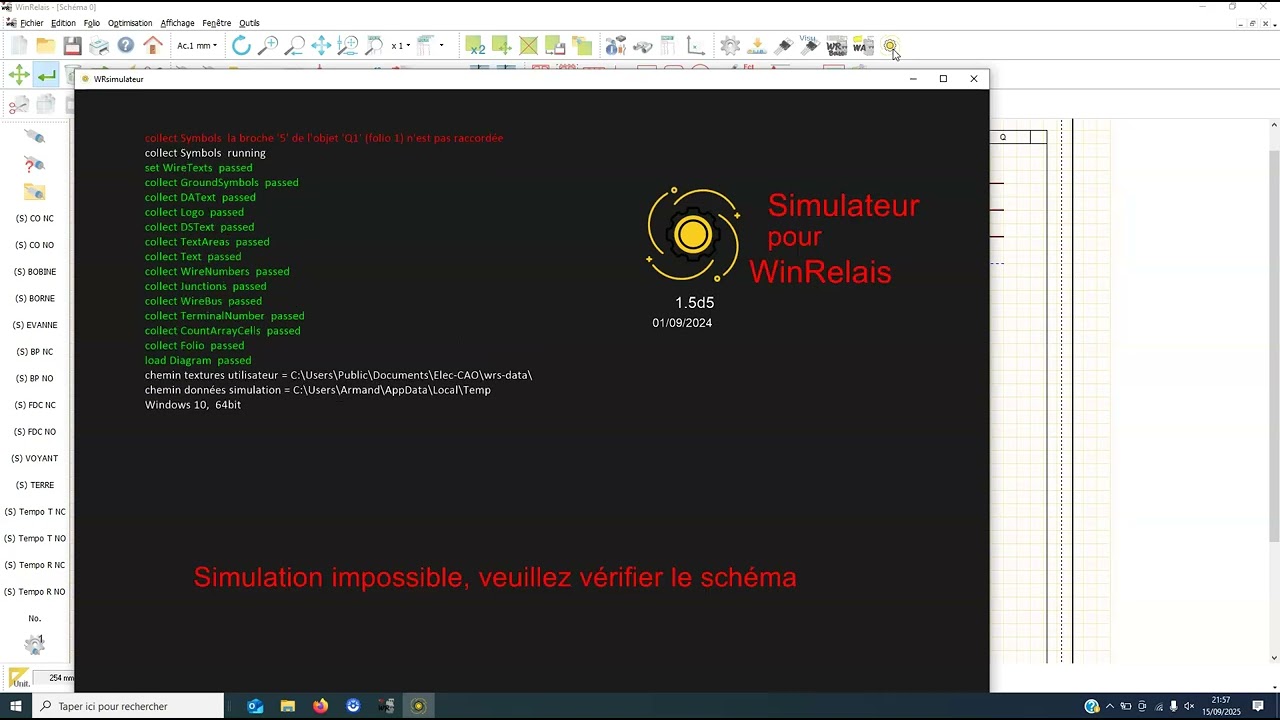Open the Fenêtre menu
1280x720 pixels.
click(x=217, y=23)
